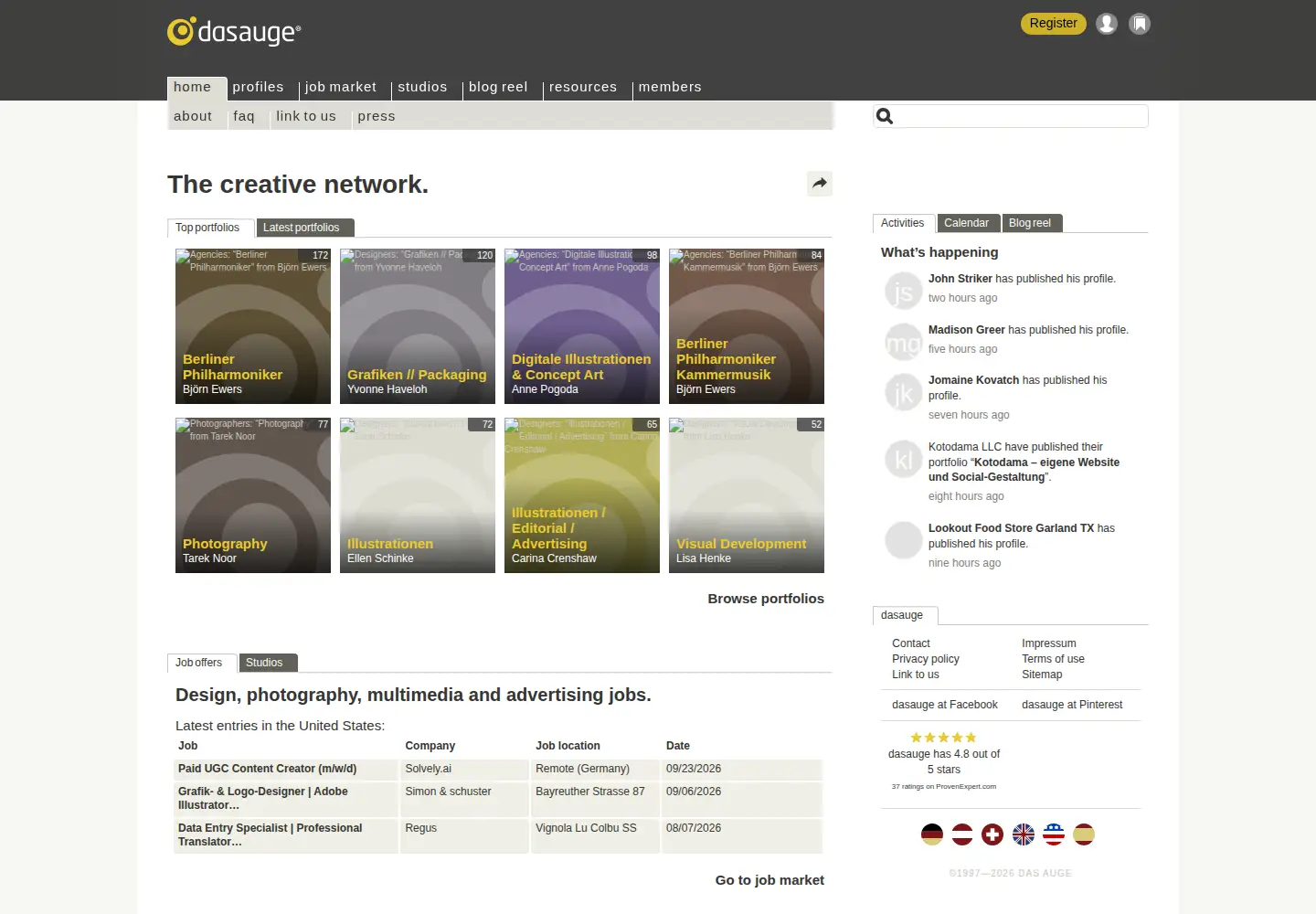1316x914 pixels.
Task: Open the bookmarks icon in header
Action: [1140, 24]
